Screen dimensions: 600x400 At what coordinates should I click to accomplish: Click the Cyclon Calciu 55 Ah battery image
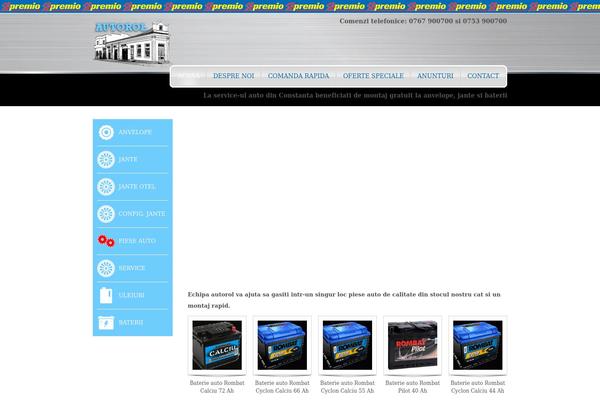(x=347, y=345)
